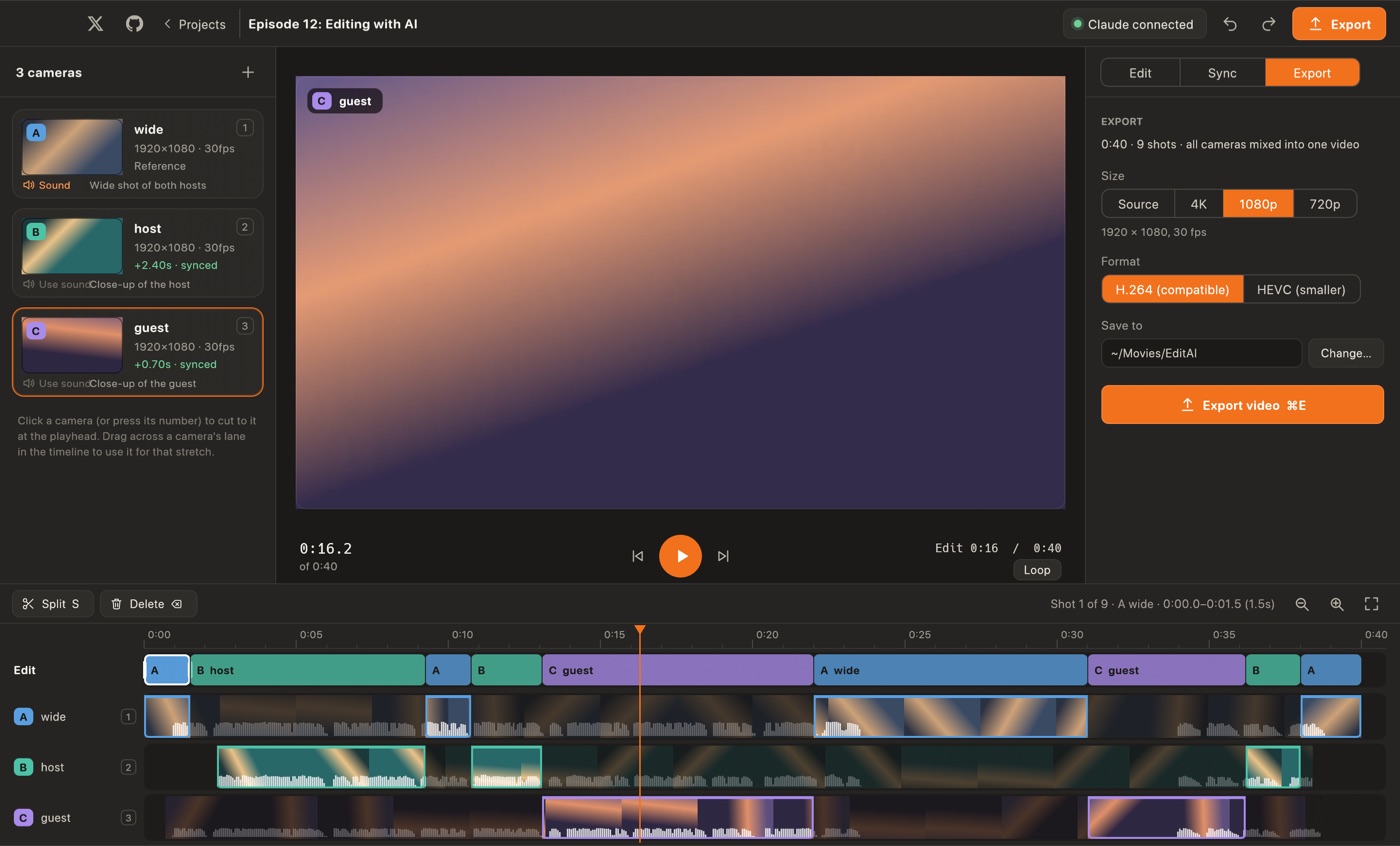
Task: Click the C guest label on preview
Action: (x=344, y=101)
